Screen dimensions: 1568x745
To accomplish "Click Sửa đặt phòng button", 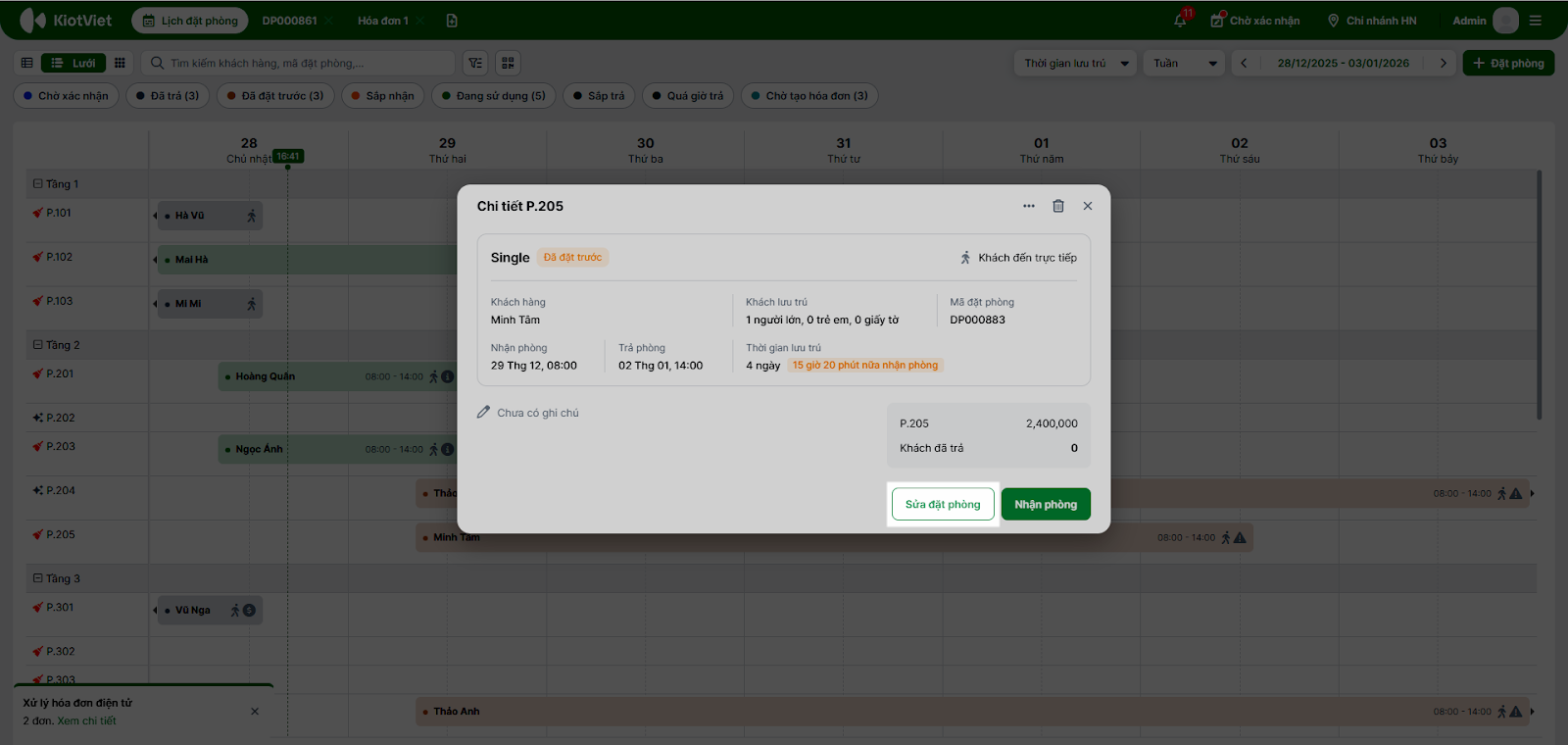I will (943, 504).
